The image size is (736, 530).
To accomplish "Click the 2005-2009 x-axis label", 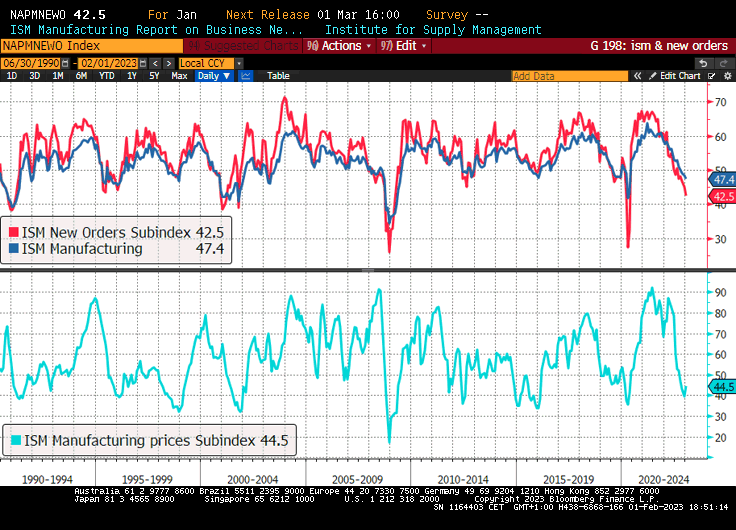I will click(x=358, y=480).
